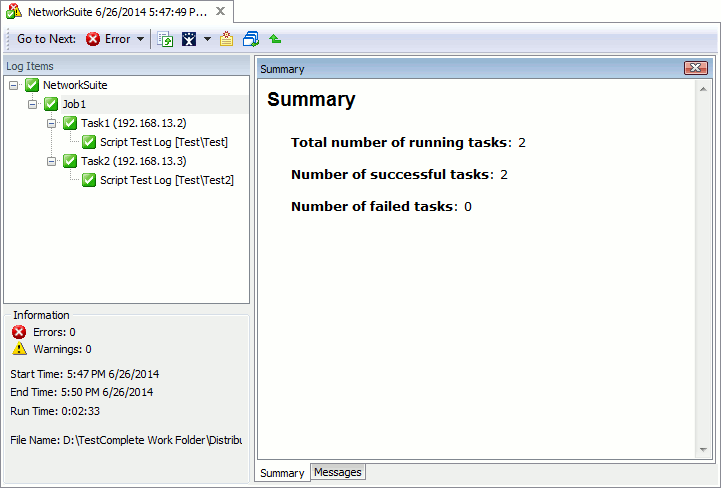Close the NetworkSuite log tab

pos(221,11)
